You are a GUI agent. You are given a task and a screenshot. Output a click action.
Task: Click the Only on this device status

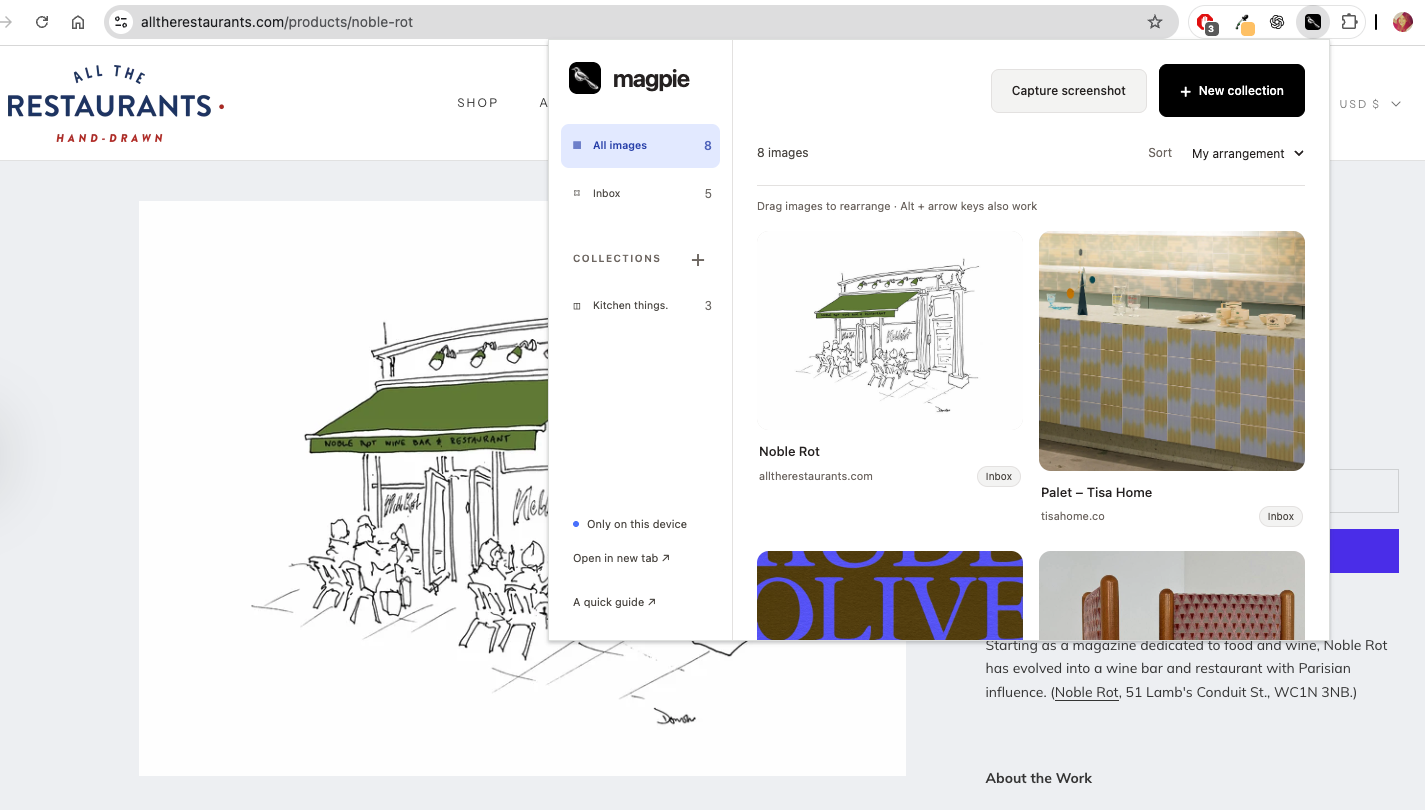pyautogui.click(x=630, y=524)
